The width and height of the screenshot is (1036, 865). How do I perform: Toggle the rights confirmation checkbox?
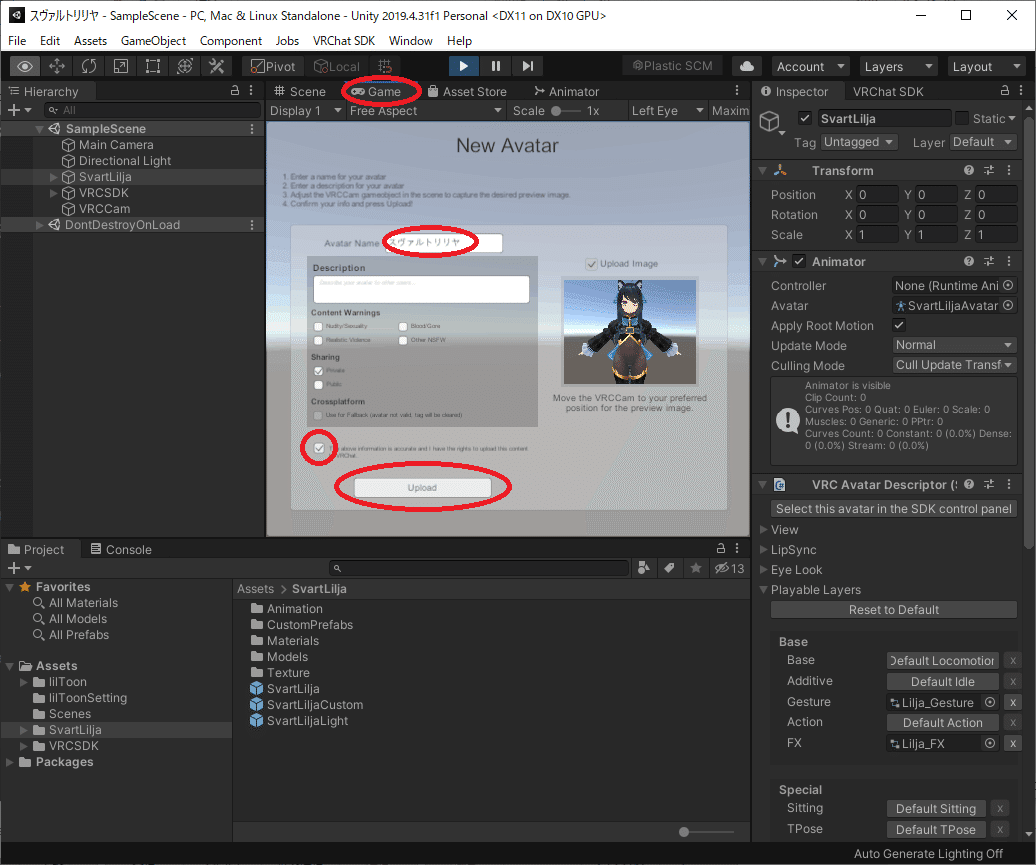pos(319,448)
